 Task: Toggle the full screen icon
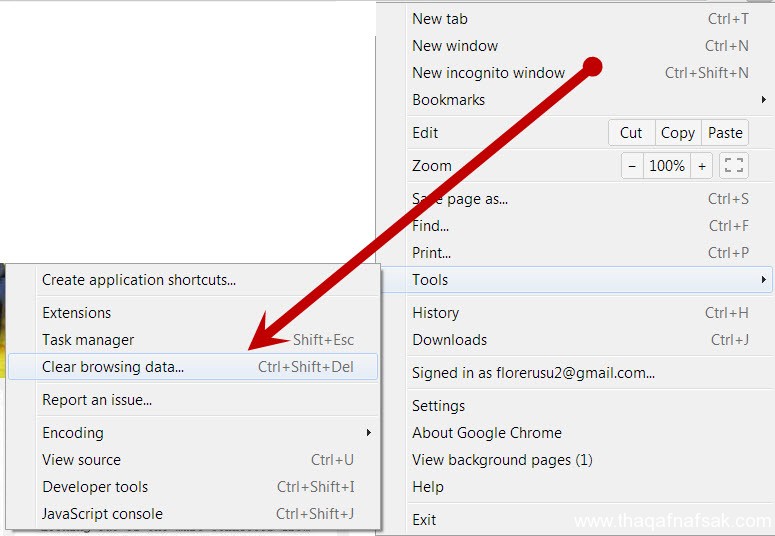pos(734,166)
